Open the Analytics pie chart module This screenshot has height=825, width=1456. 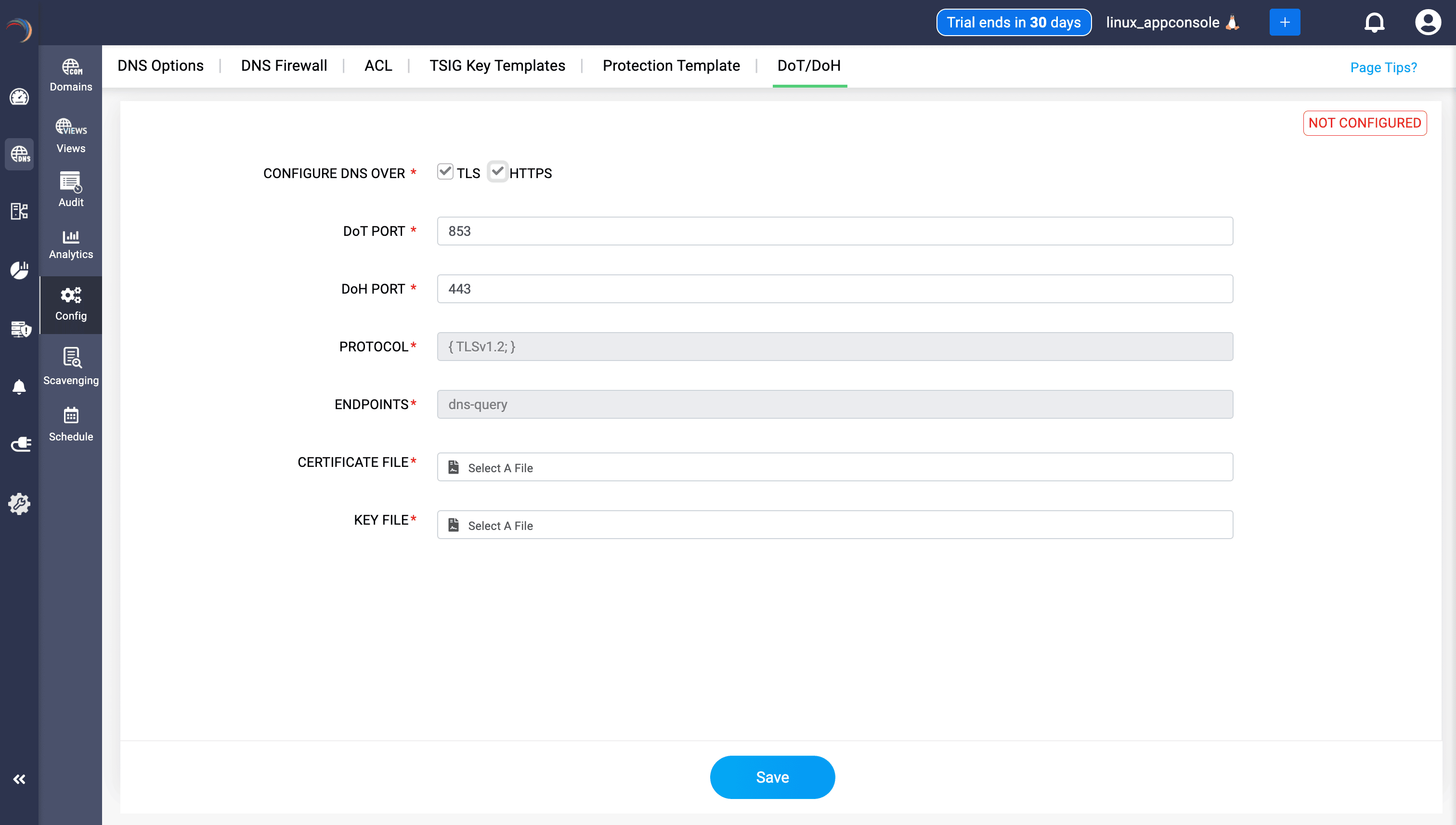(x=19, y=271)
